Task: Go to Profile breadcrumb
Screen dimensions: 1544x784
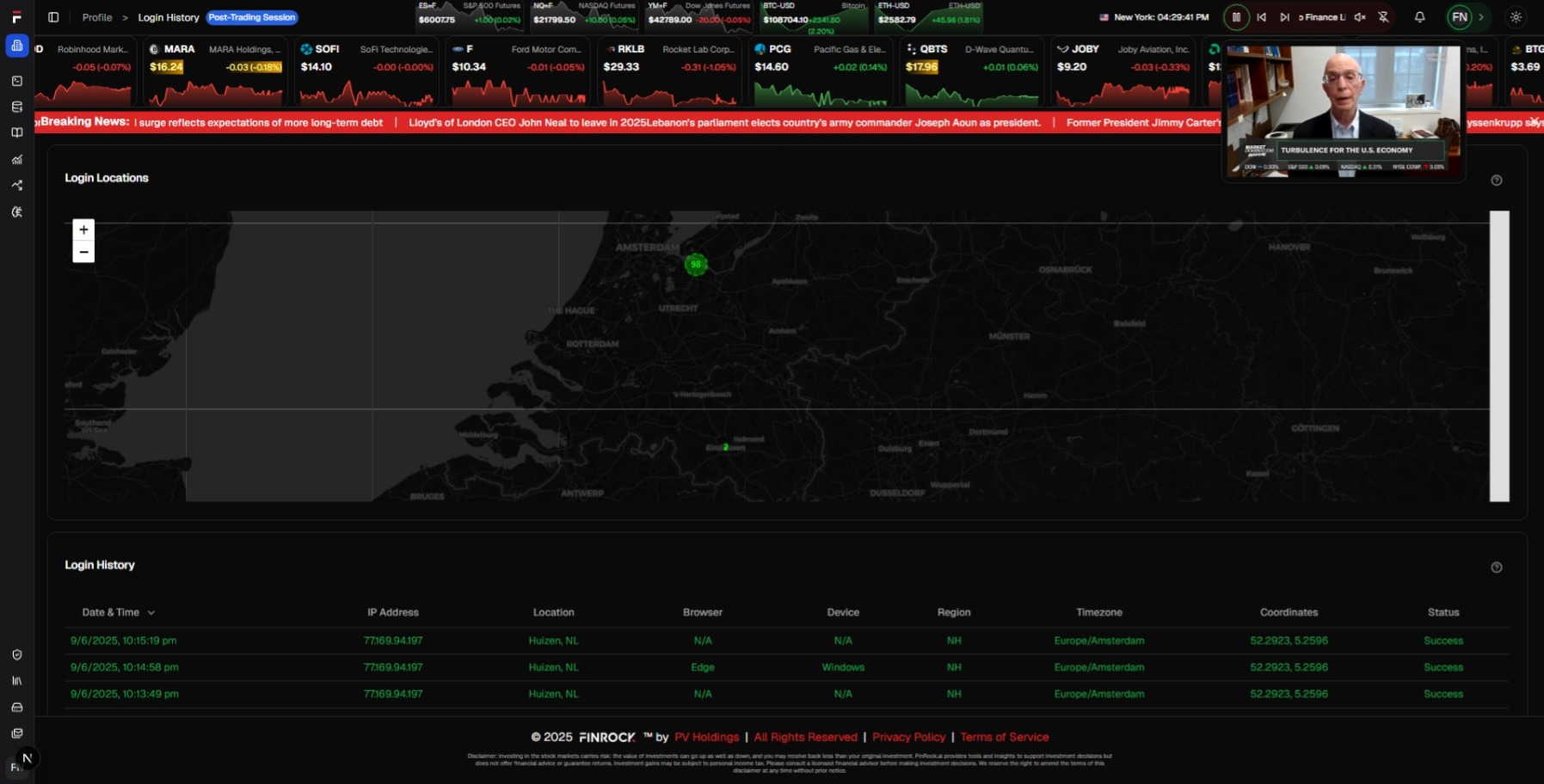Action: [97, 17]
